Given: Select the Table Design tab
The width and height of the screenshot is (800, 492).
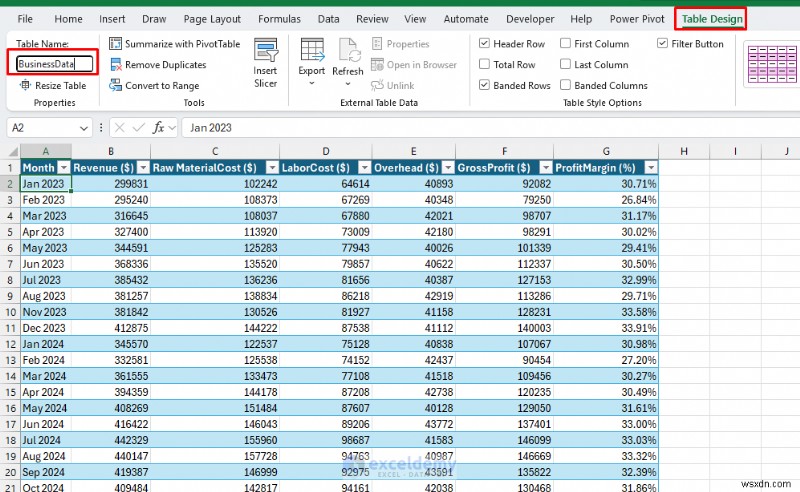Looking at the screenshot, I should coord(712,19).
